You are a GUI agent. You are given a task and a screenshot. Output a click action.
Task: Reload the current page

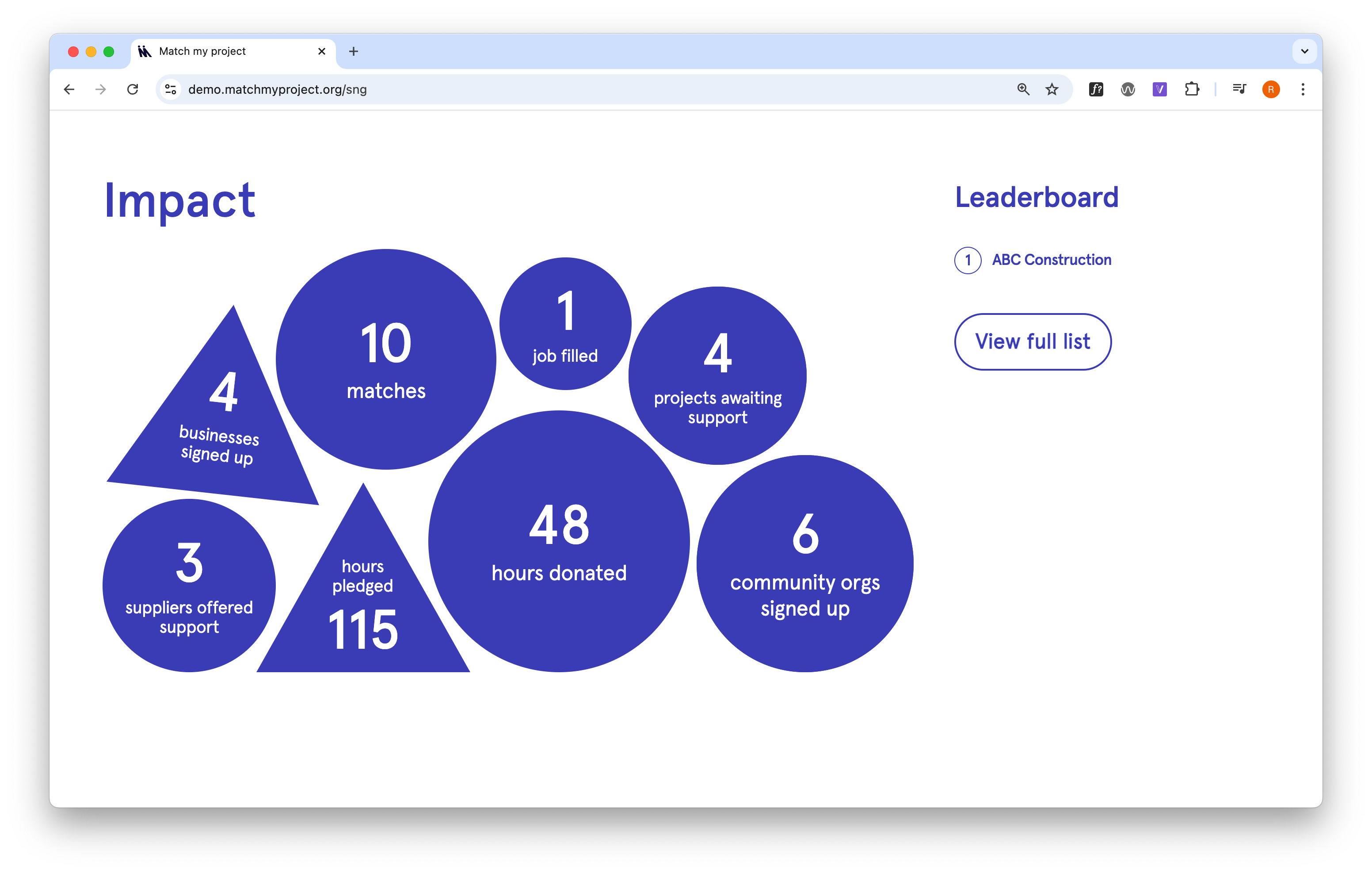133,89
